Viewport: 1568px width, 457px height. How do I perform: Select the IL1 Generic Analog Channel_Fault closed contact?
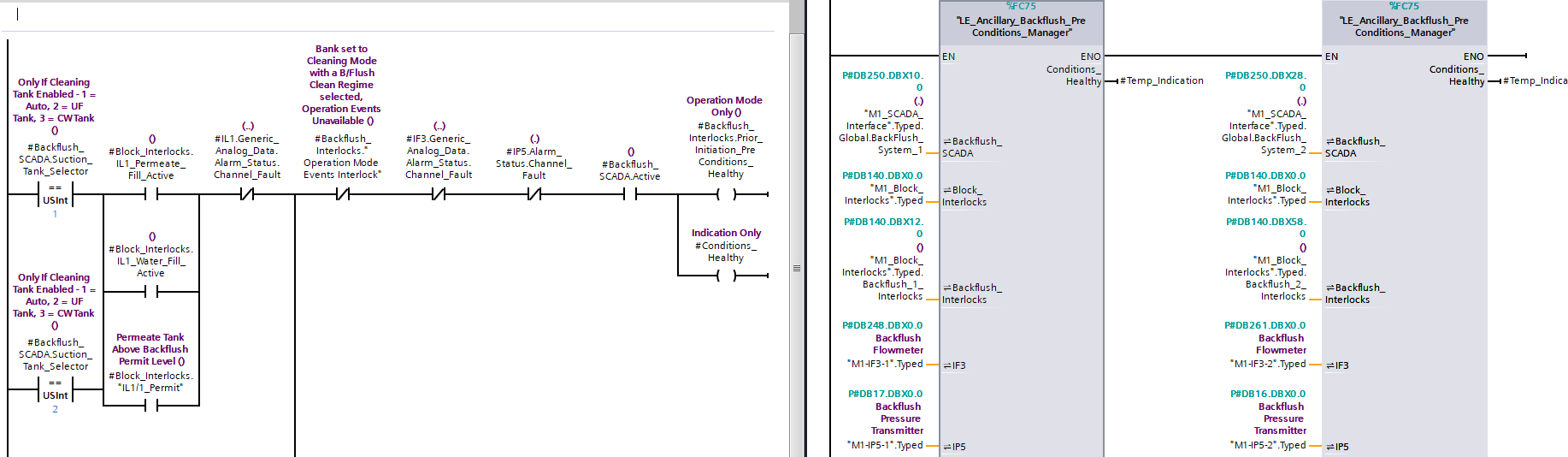coord(247,194)
